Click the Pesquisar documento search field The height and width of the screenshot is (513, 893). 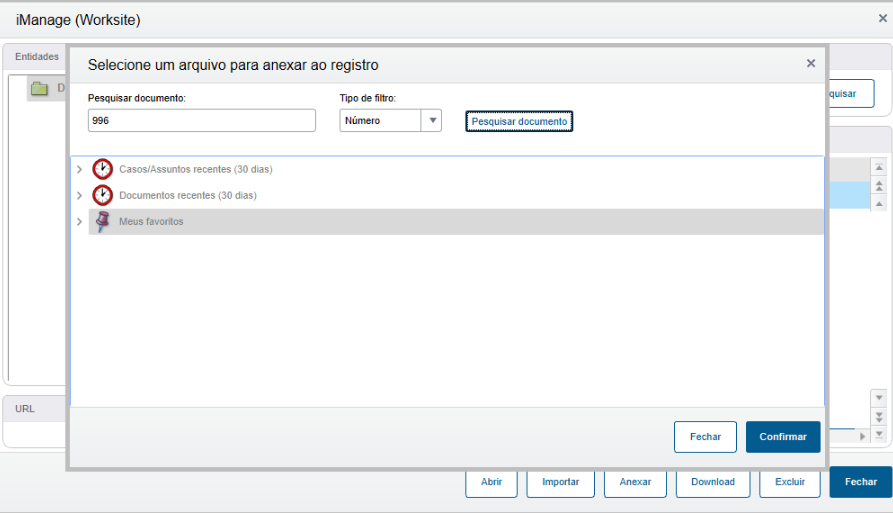tap(202, 121)
